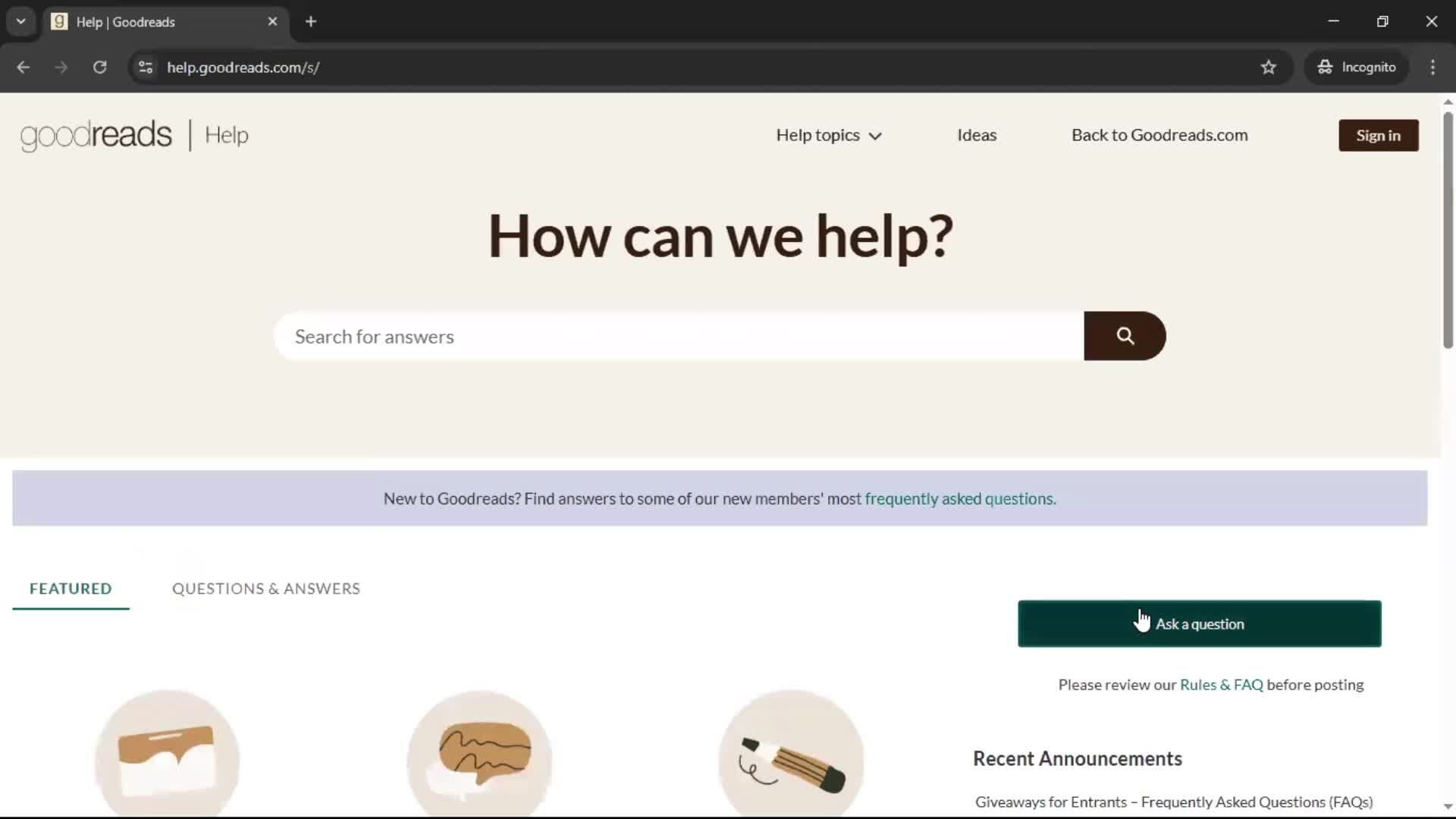The image size is (1456, 819).
Task: Click the address bar URL
Action: tap(243, 67)
